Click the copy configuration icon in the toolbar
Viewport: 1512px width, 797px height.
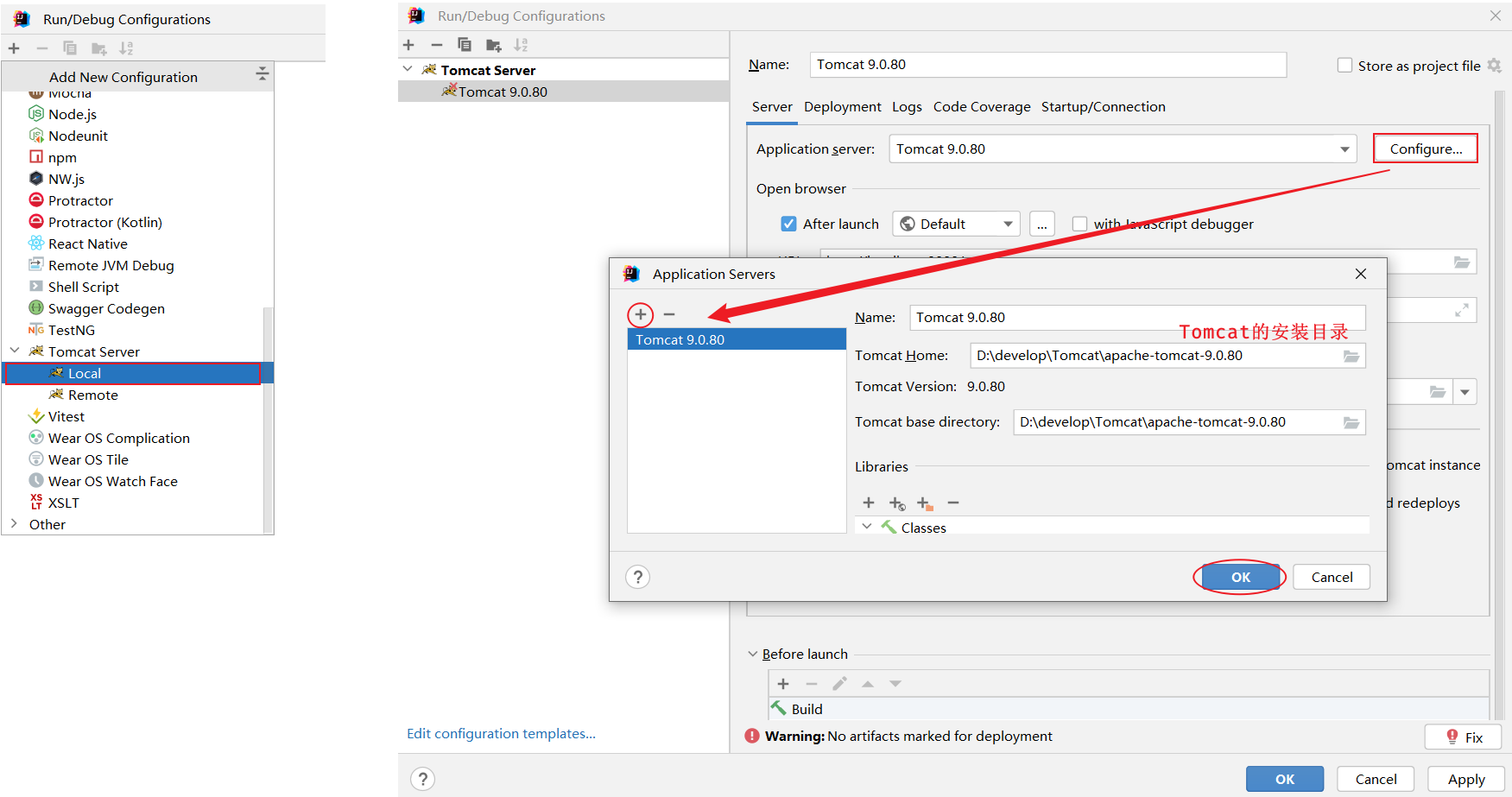click(x=465, y=45)
